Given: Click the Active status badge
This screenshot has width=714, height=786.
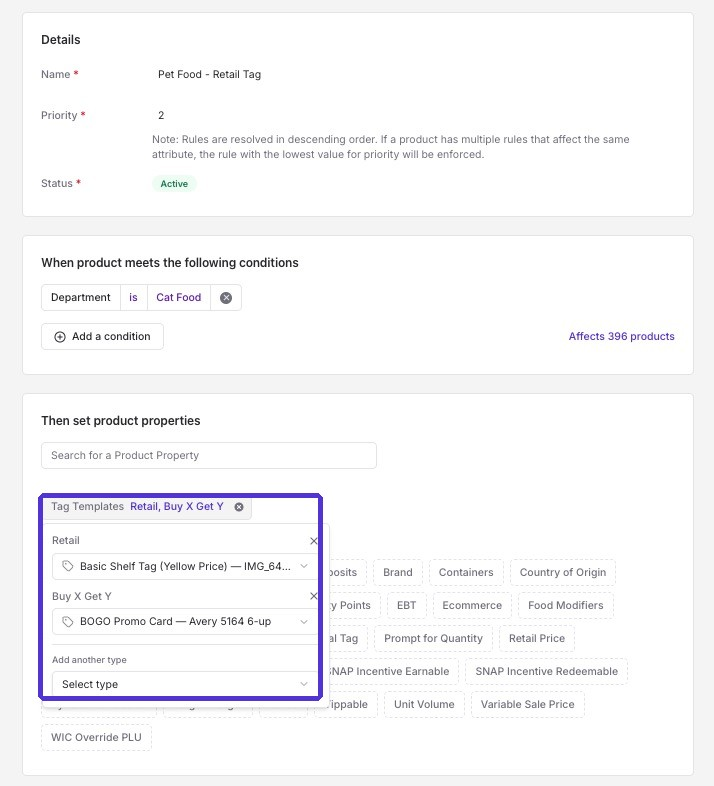Looking at the screenshot, I should tap(174, 184).
